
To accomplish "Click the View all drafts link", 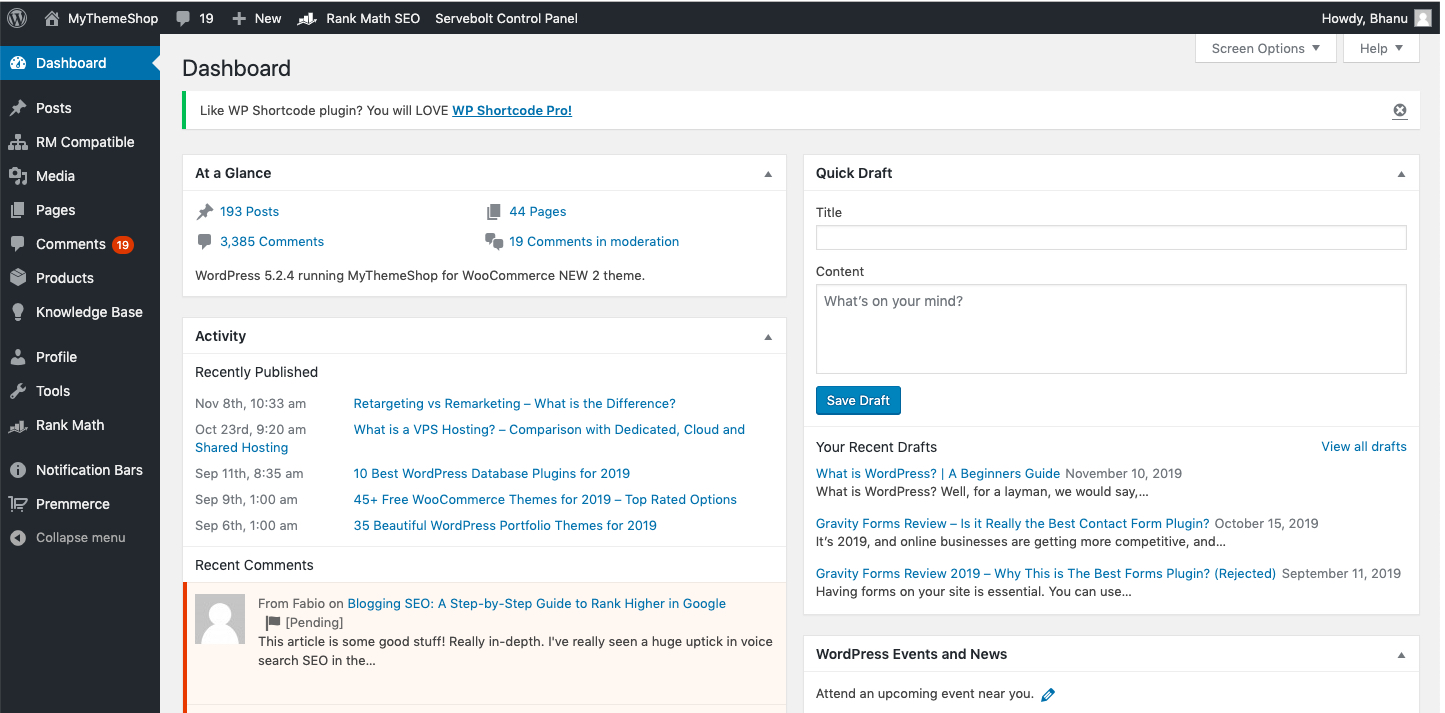I will click(x=1364, y=447).
